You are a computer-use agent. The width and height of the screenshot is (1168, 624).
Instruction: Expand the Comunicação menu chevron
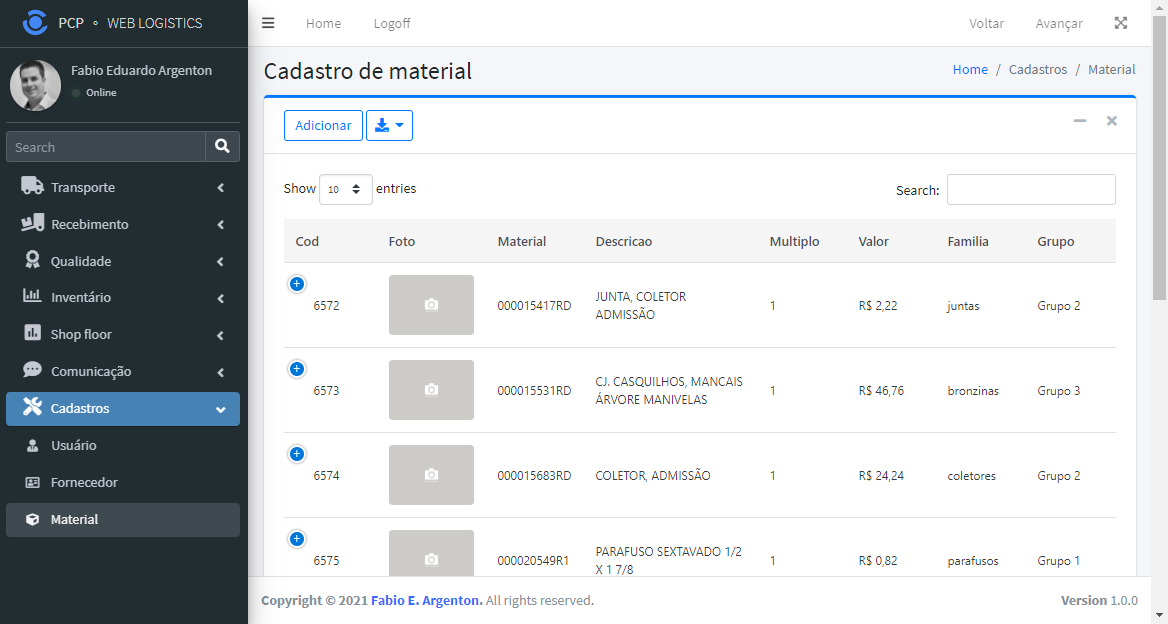220,372
